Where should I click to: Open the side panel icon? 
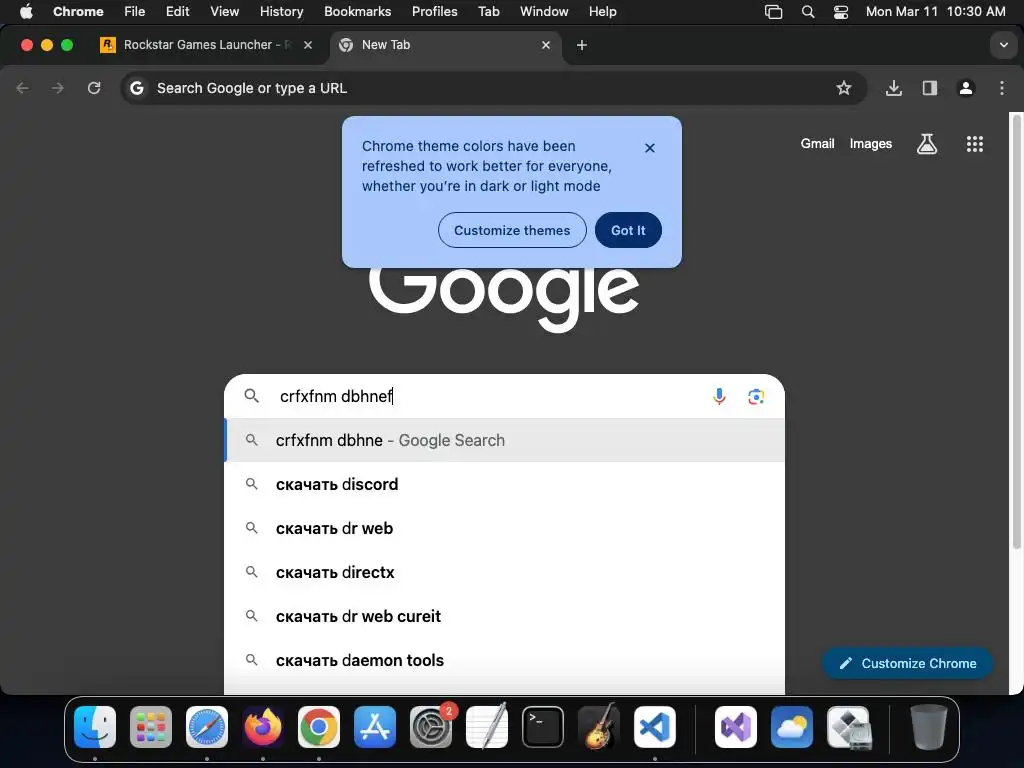pyautogui.click(x=929, y=88)
